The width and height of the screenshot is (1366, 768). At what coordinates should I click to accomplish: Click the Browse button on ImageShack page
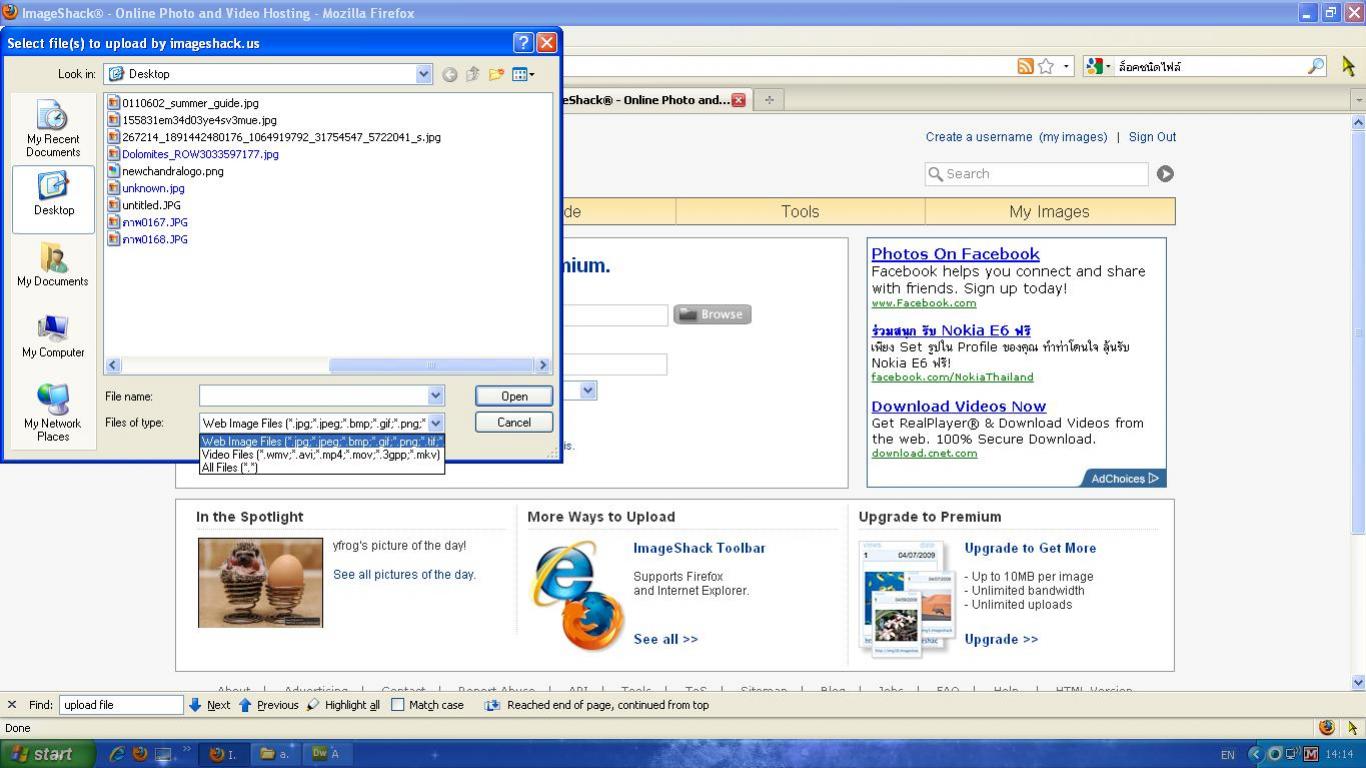point(712,314)
